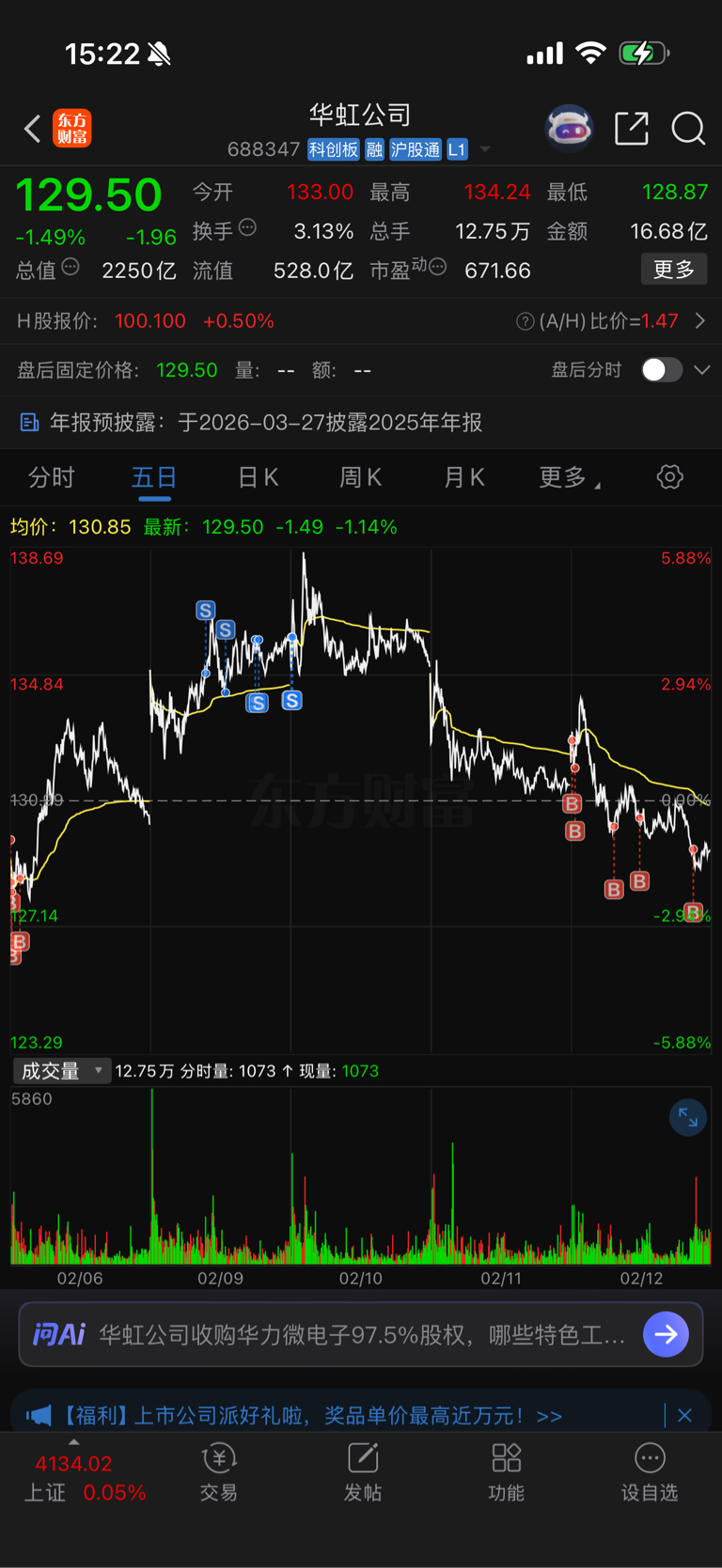Switch to the 日K tab
The width and height of the screenshot is (722, 1568).
pyautogui.click(x=258, y=478)
